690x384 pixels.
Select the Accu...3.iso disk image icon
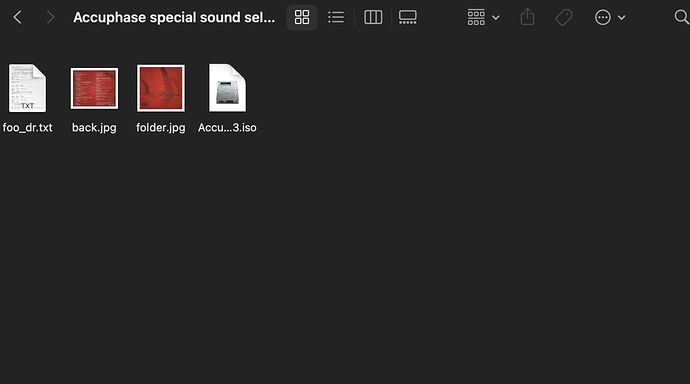tap(228, 88)
